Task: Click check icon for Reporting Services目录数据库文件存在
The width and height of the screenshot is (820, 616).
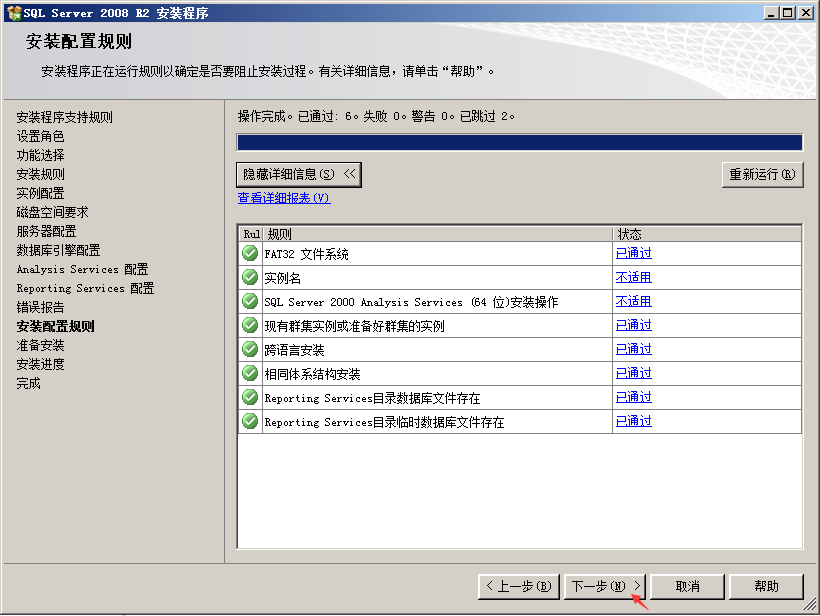Action: point(250,397)
